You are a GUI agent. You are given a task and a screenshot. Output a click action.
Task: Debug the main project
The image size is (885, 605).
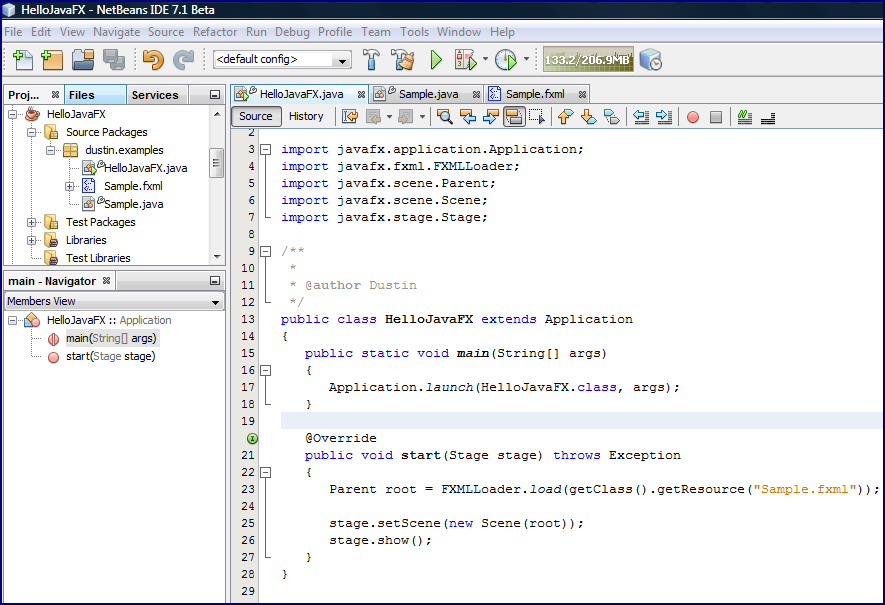click(466, 60)
